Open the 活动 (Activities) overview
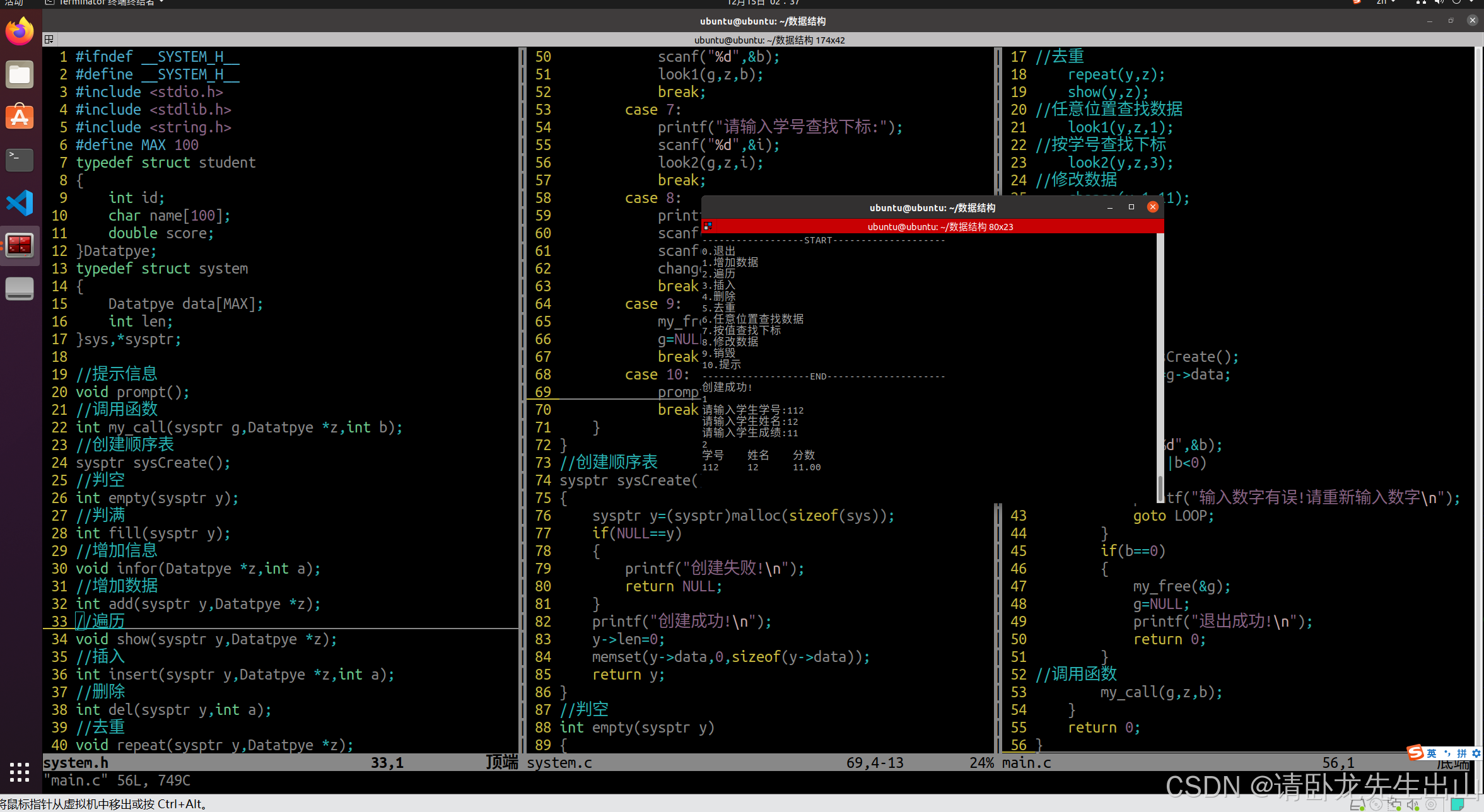The image size is (1484, 812). point(13,3)
